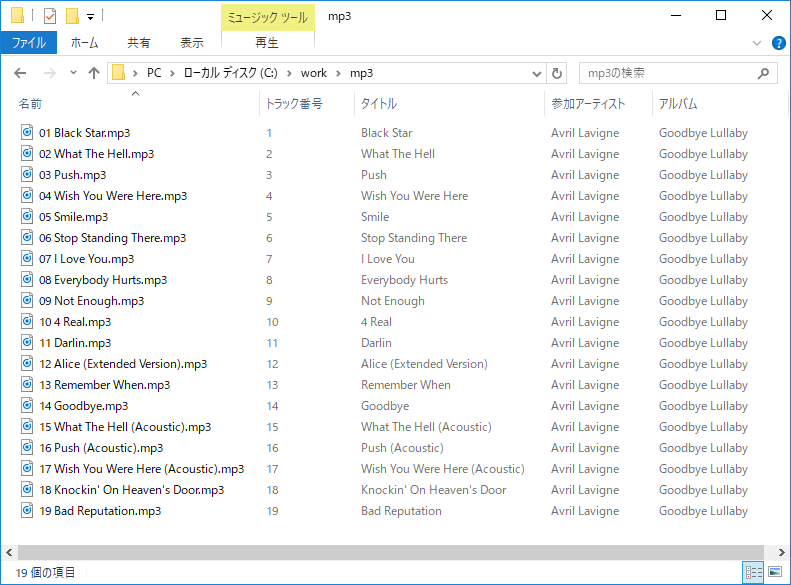
Task: Click the file icon of 13 Remember When.mp3
Action: (x=27, y=384)
